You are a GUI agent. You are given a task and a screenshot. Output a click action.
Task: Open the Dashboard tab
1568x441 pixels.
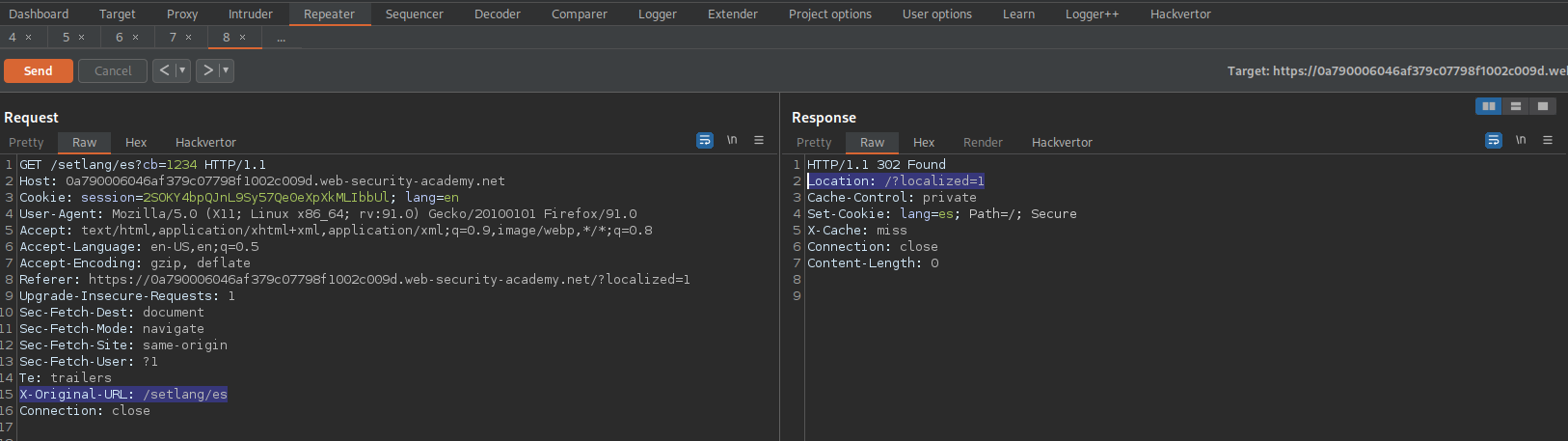(x=39, y=14)
